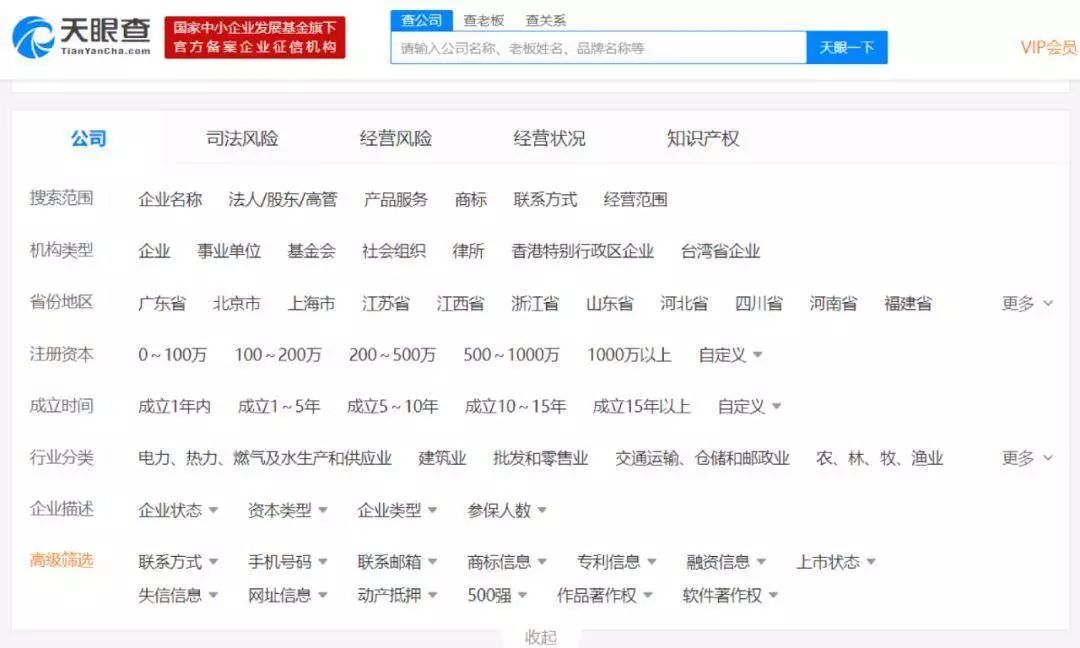Select 成立15年以上 filter
1080x648 pixels.
[641, 406]
